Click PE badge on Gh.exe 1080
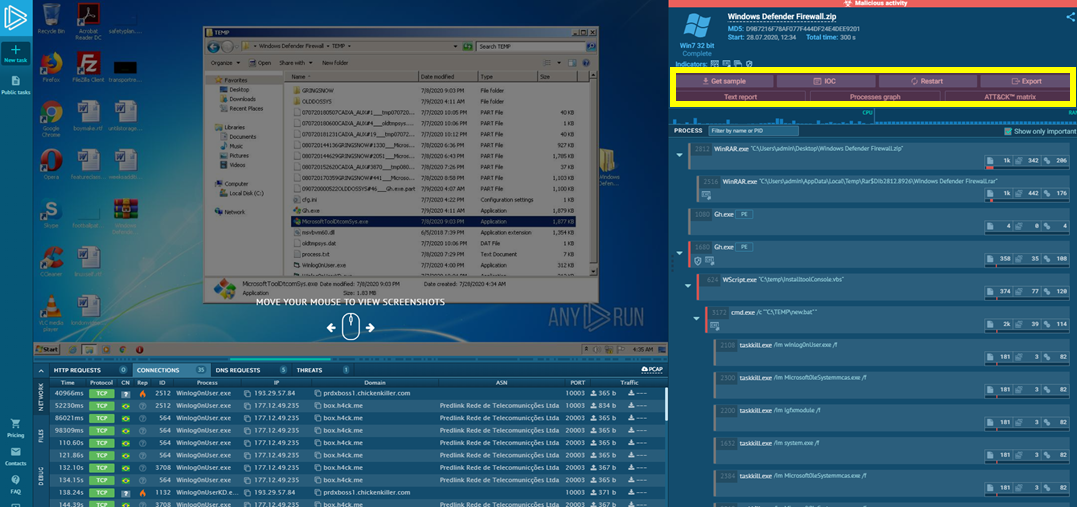The height and width of the screenshot is (507, 1077). point(745,214)
